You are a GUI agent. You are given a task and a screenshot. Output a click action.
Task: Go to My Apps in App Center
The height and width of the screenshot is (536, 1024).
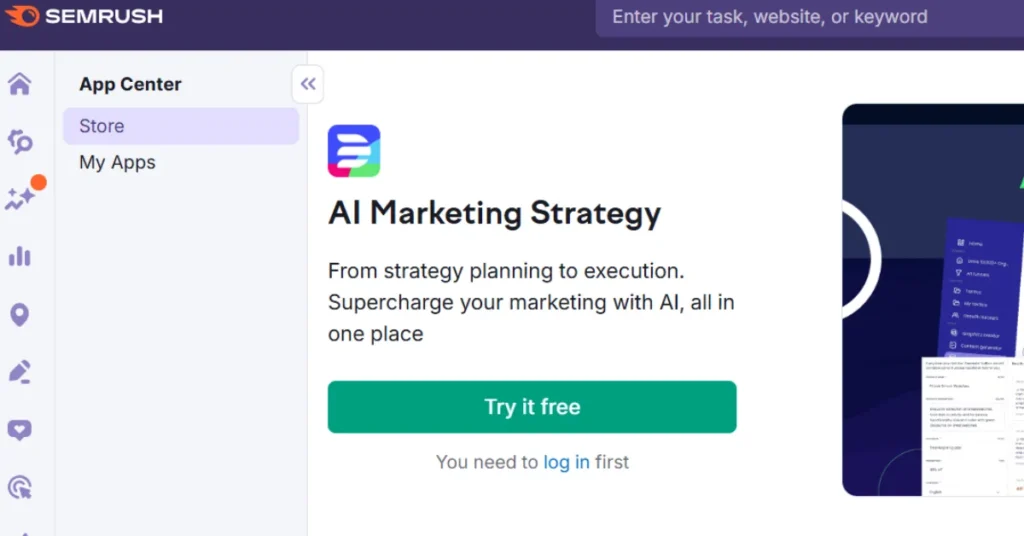click(x=118, y=162)
